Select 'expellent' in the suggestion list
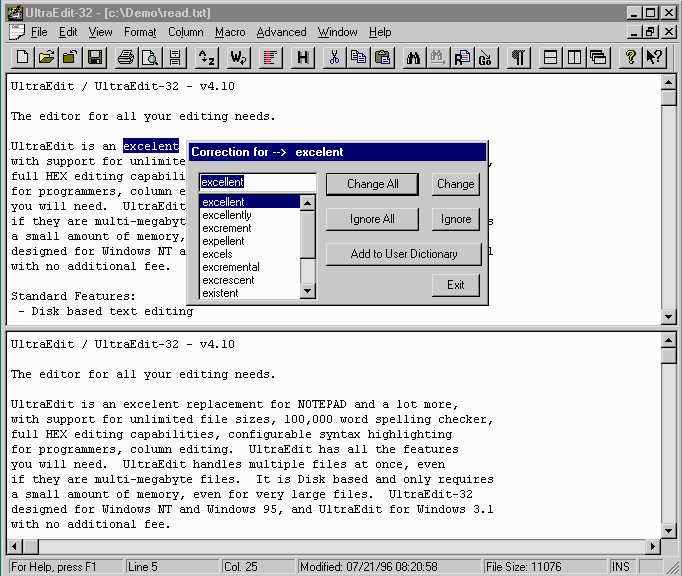The height and width of the screenshot is (576, 682). point(250,241)
